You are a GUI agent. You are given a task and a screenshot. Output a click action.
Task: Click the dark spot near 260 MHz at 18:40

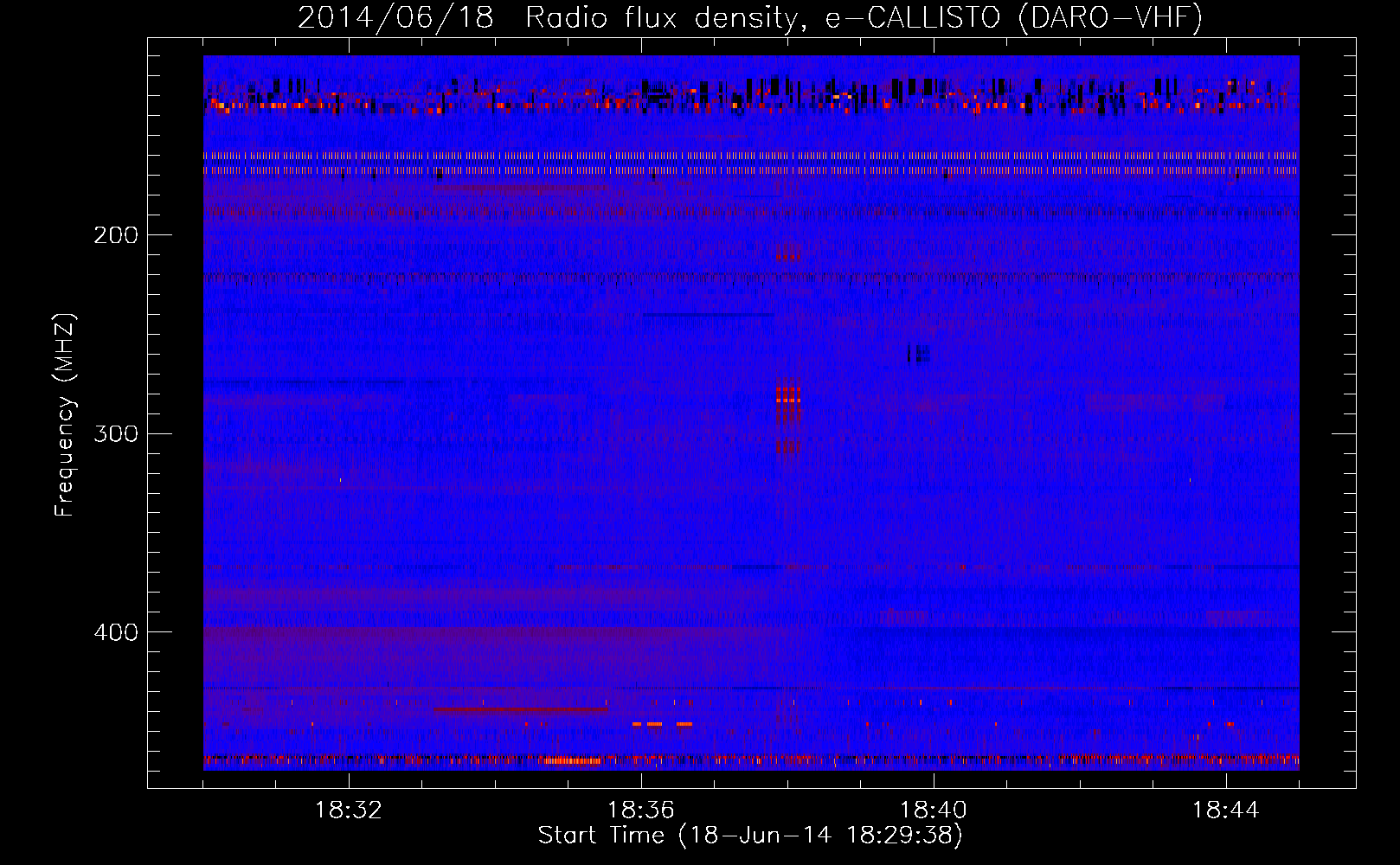(919, 354)
